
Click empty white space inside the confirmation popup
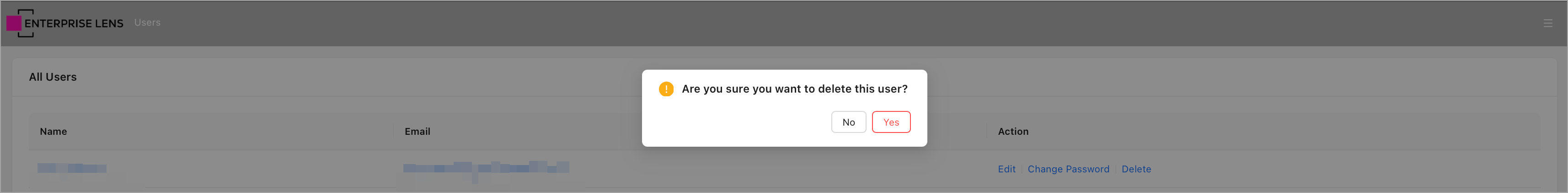730,125
